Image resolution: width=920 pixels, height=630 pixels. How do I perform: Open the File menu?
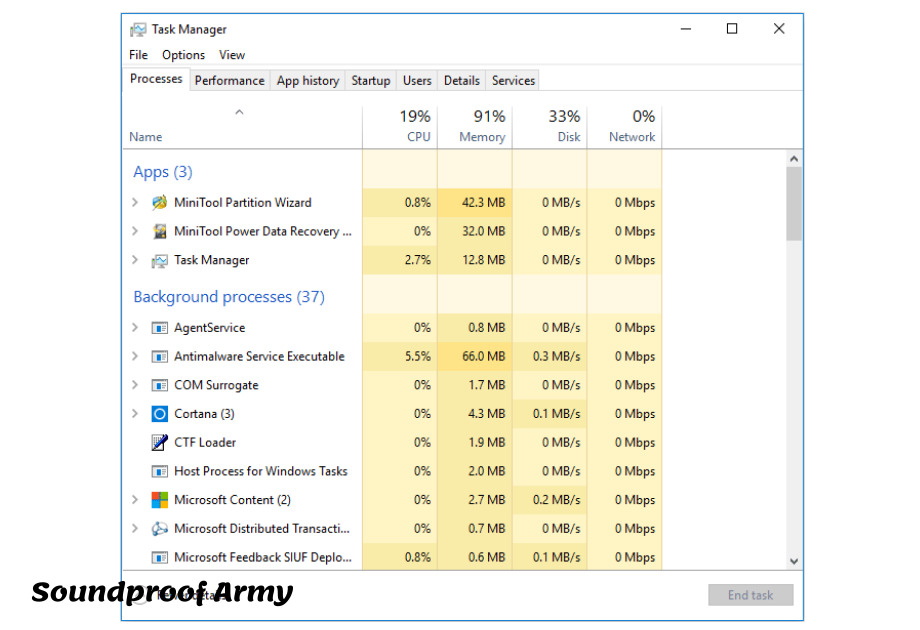tap(138, 55)
